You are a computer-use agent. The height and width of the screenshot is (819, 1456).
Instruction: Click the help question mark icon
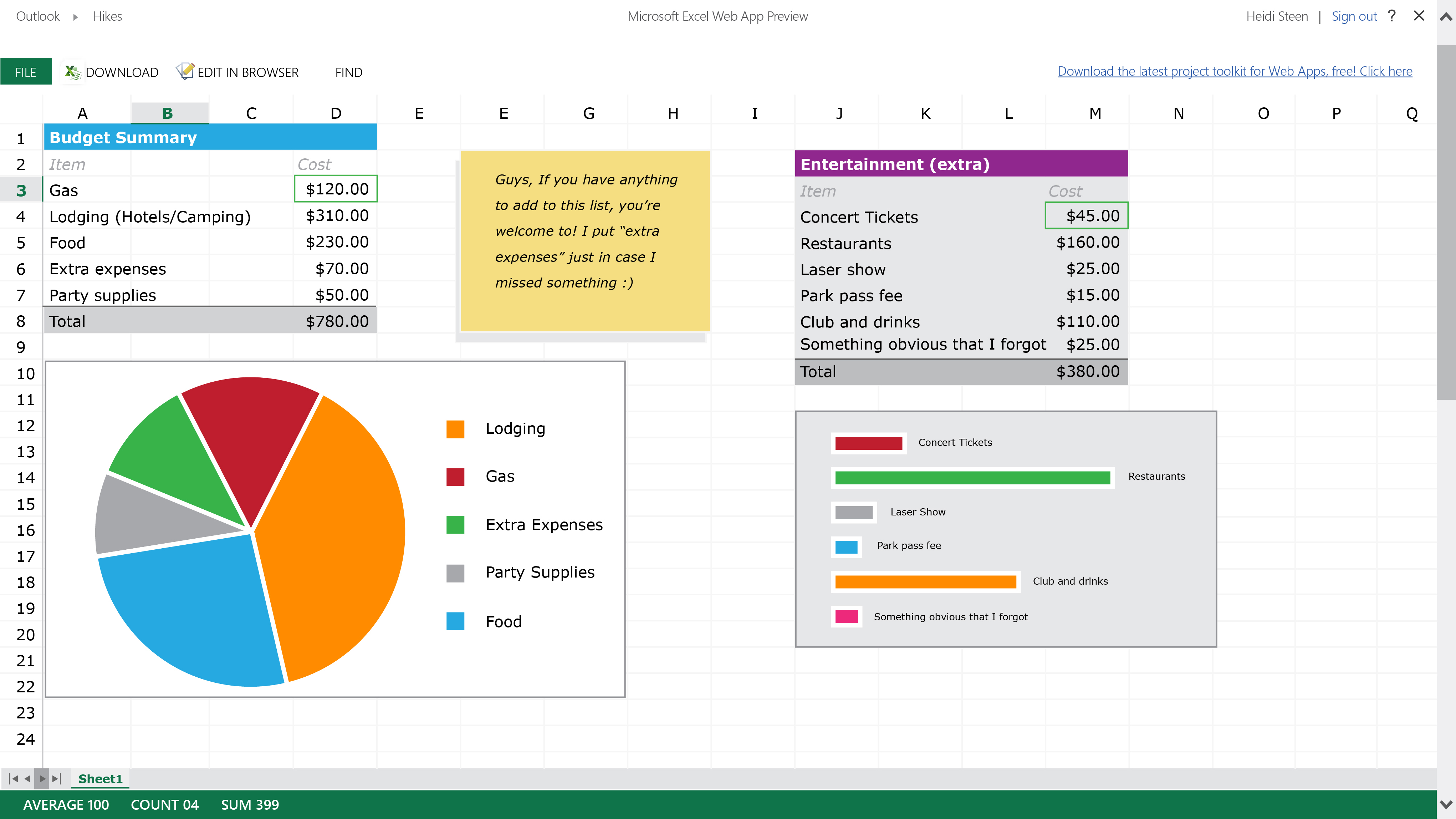pos(1392,16)
